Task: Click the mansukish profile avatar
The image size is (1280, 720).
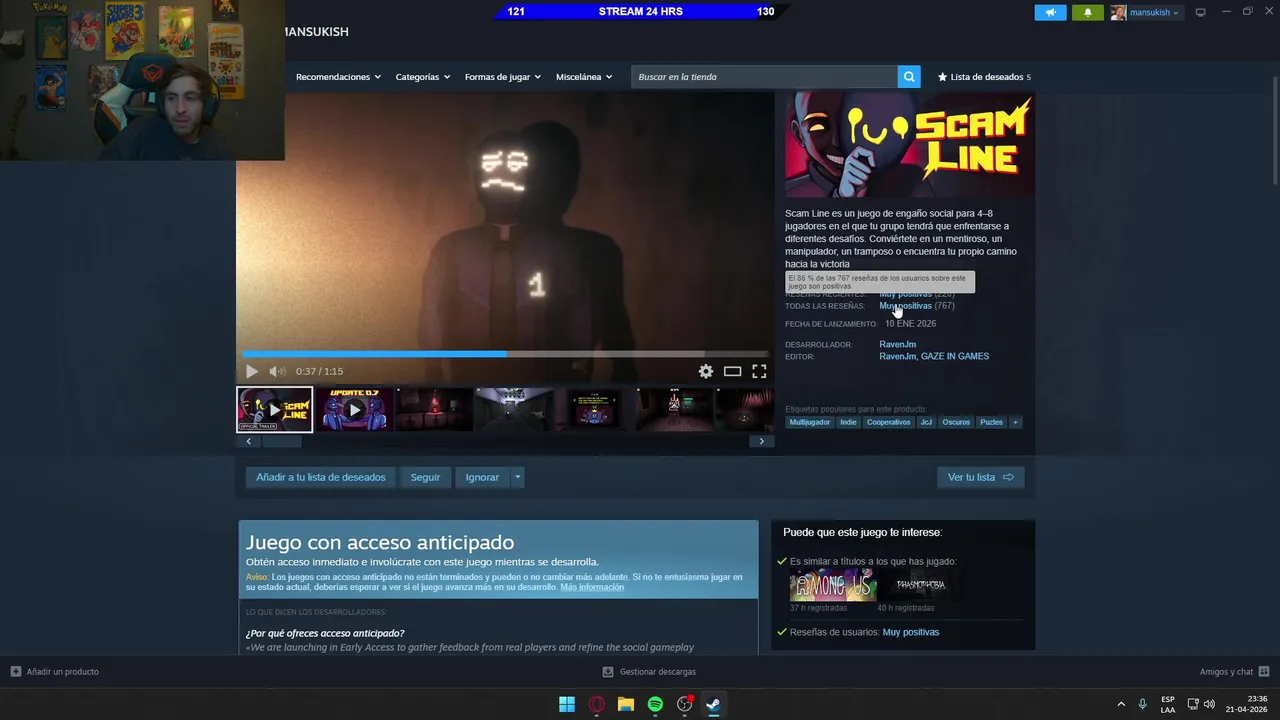Action: tap(1118, 12)
